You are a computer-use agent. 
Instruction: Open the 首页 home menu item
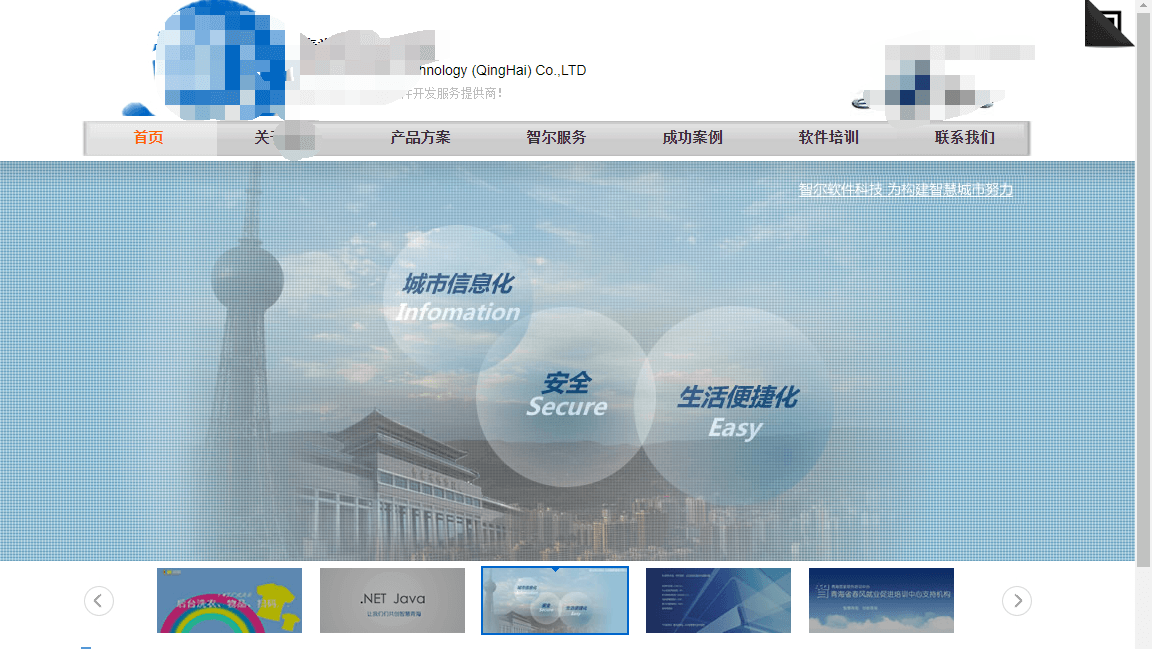point(148,138)
